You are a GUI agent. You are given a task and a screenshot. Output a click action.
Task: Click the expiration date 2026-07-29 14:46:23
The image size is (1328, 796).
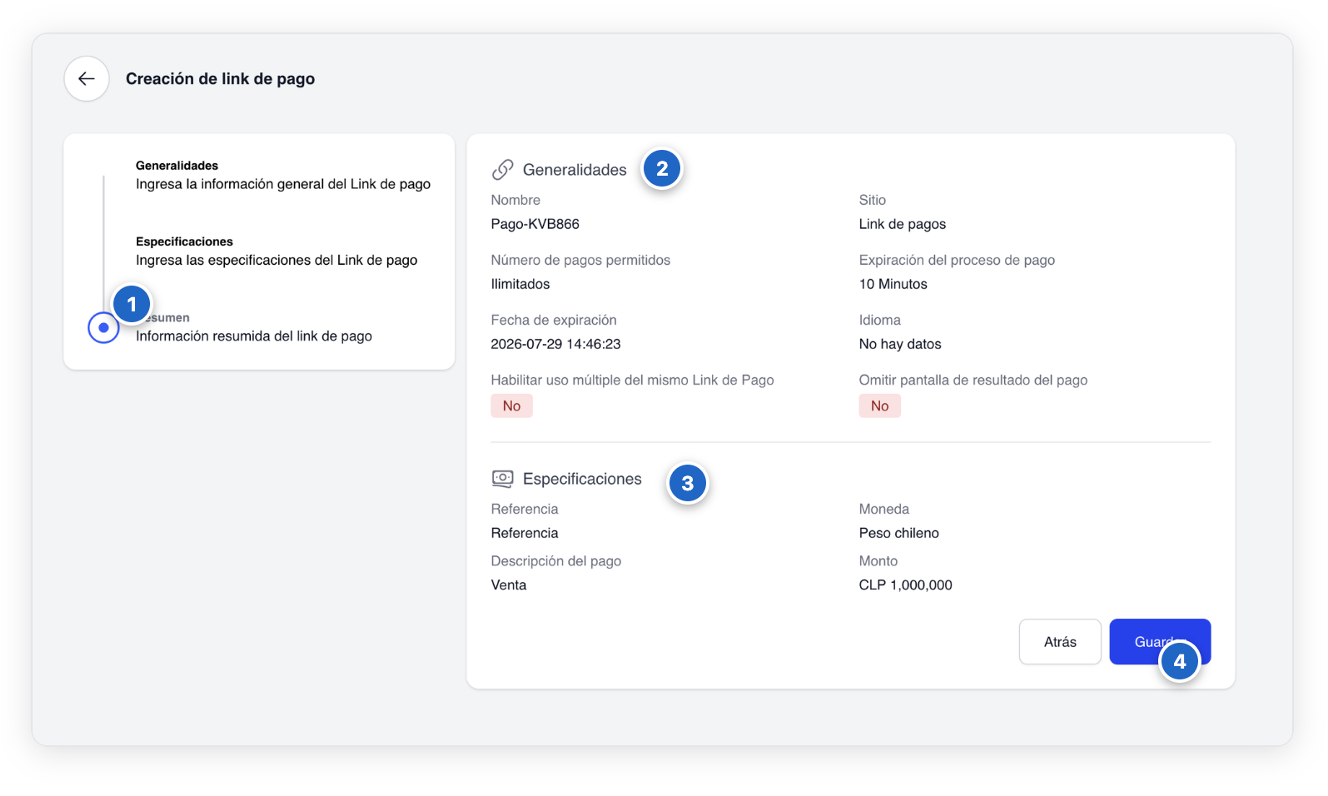tap(556, 344)
